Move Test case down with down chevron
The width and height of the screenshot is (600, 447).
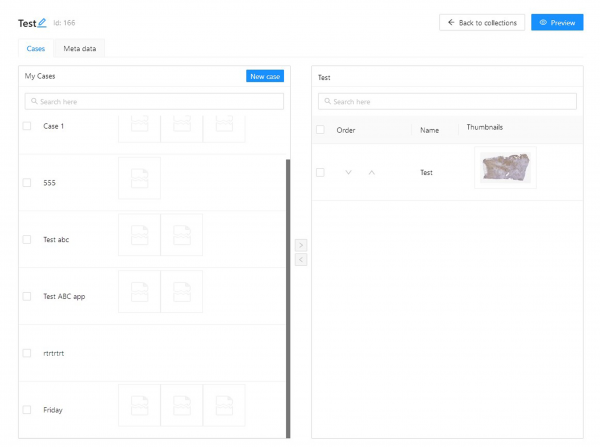point(348,172)
